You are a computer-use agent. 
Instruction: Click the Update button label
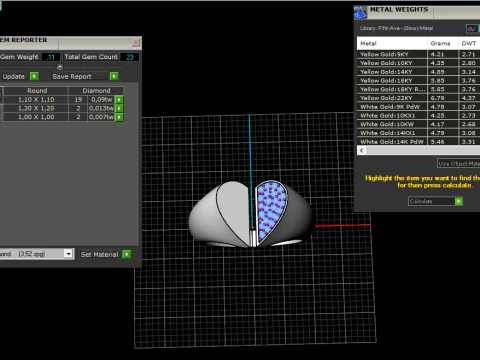[x=14, y=76]
